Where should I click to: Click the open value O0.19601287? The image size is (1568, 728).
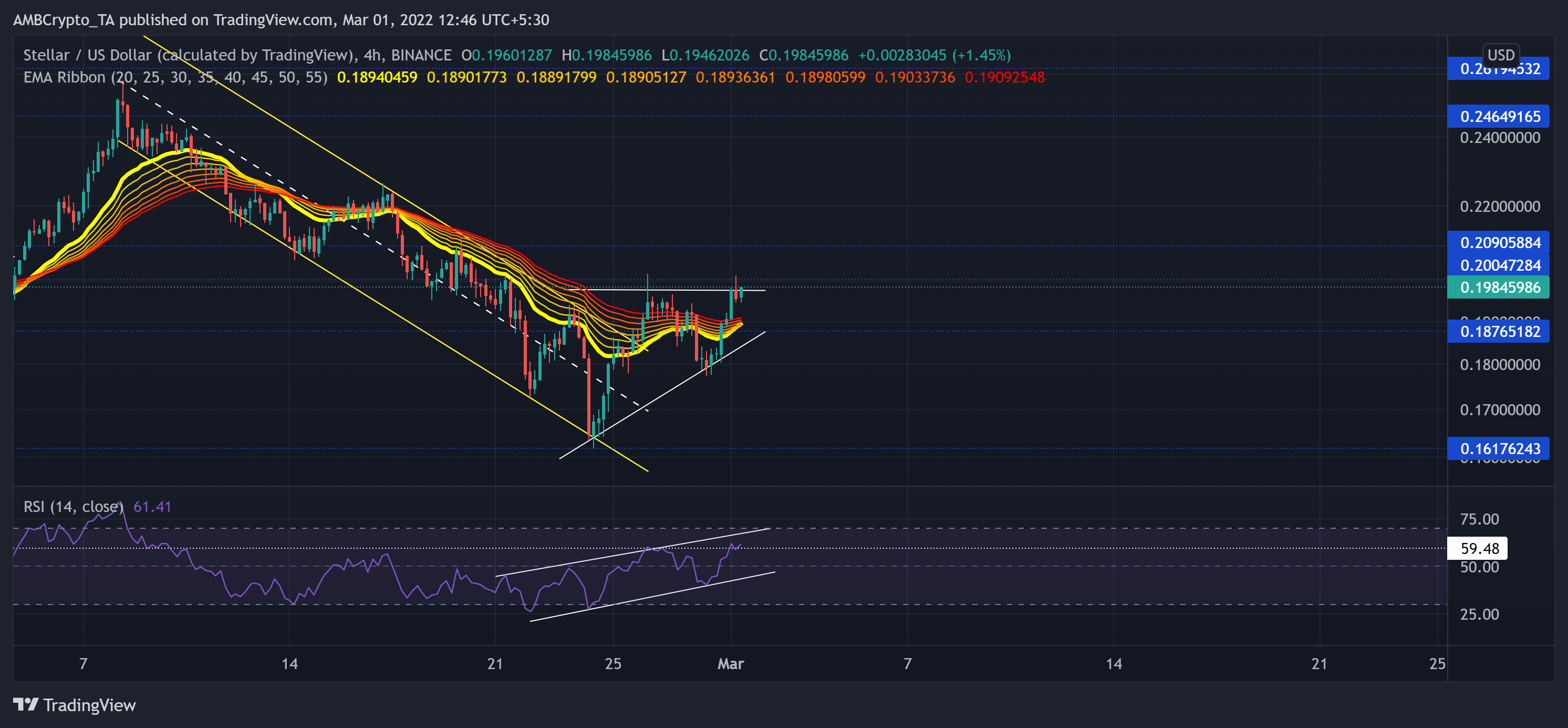(506, 55)
